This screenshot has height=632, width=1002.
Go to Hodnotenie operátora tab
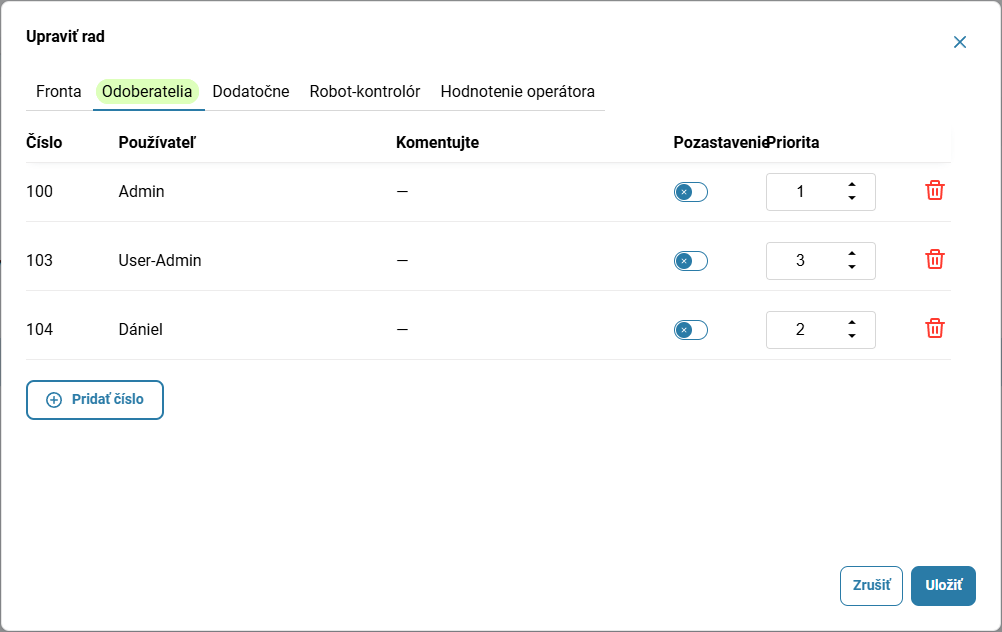[518, 91]
